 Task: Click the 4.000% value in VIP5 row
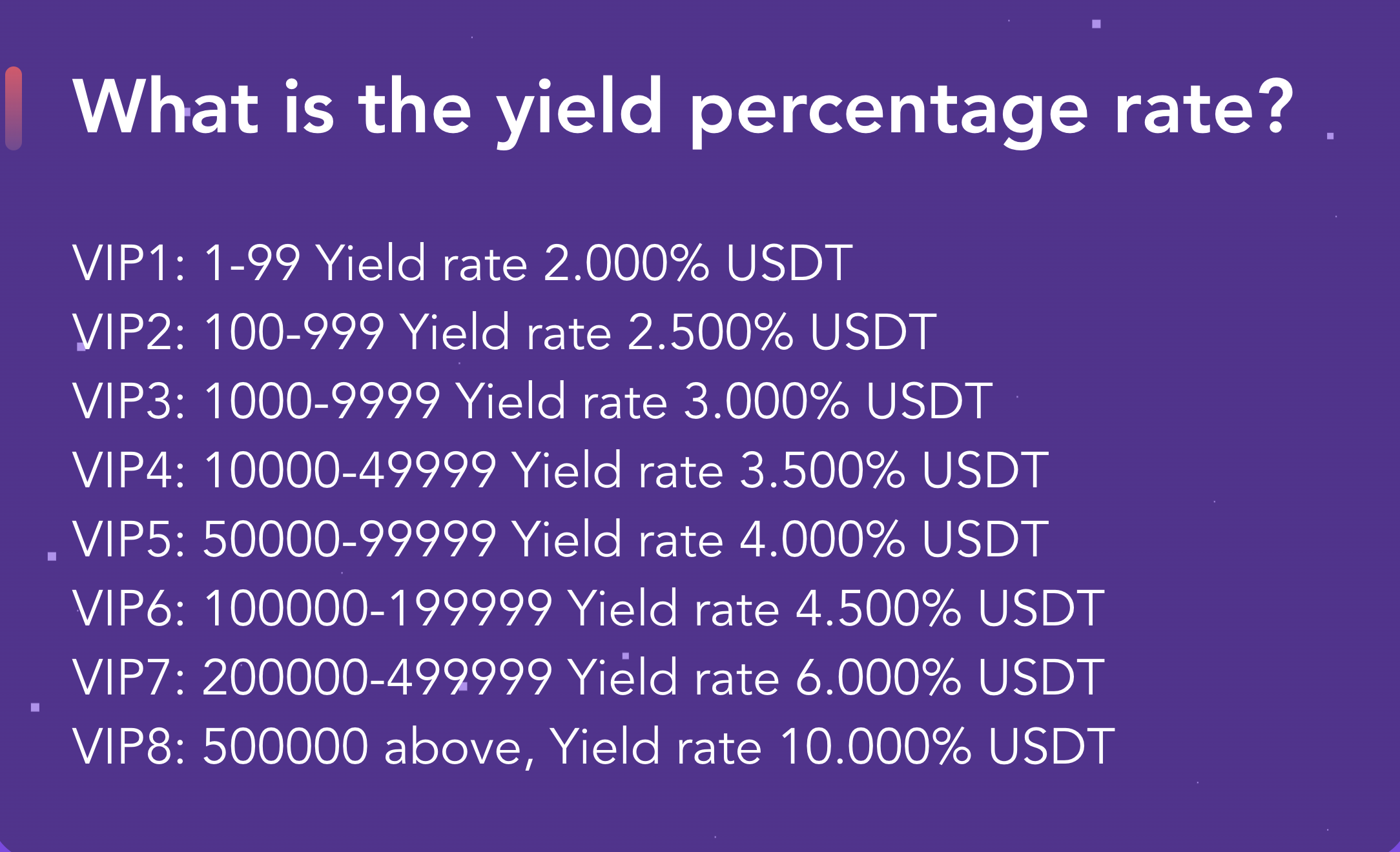[823, 539]
